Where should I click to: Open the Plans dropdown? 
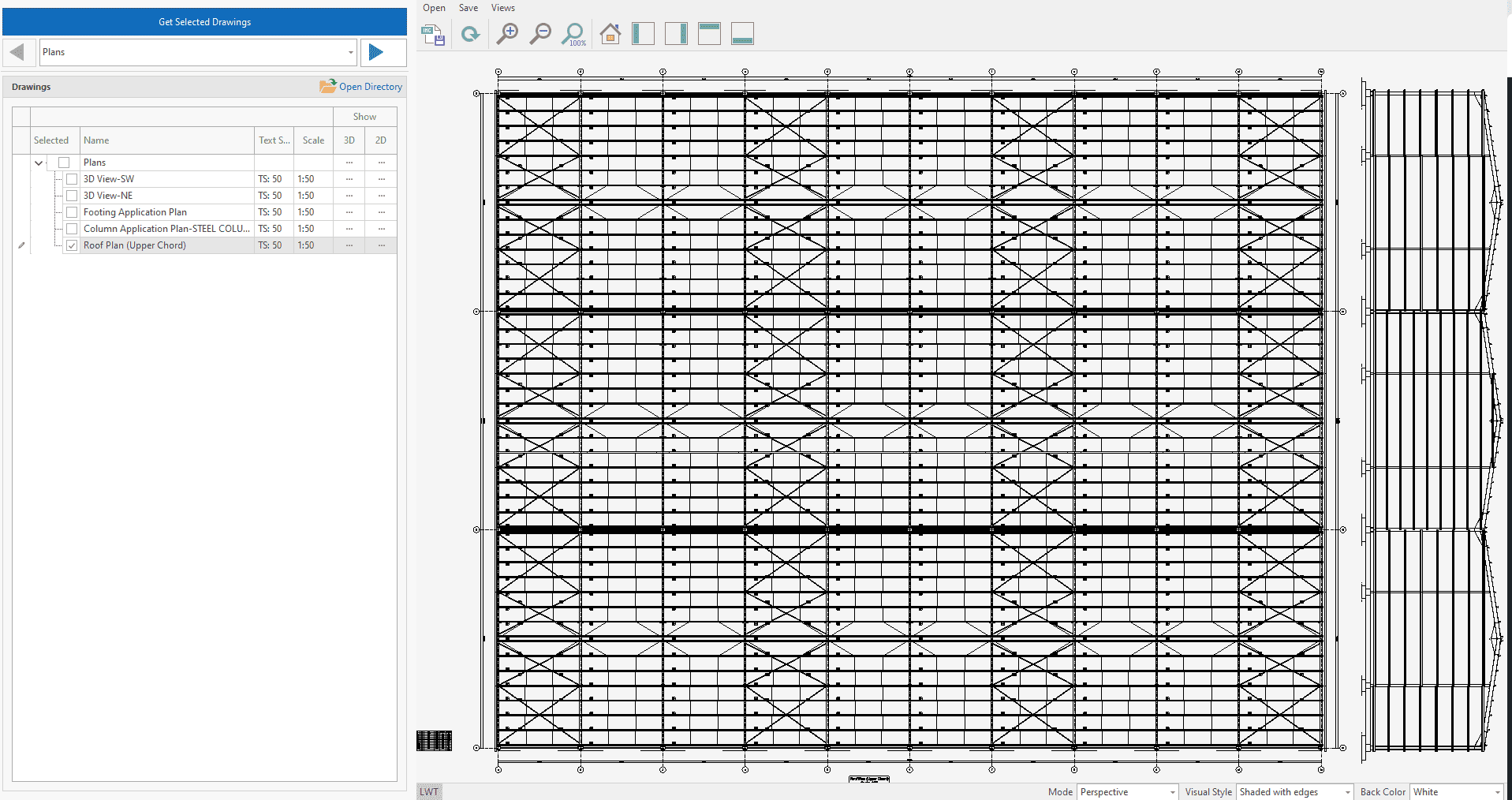coord(197,52)
